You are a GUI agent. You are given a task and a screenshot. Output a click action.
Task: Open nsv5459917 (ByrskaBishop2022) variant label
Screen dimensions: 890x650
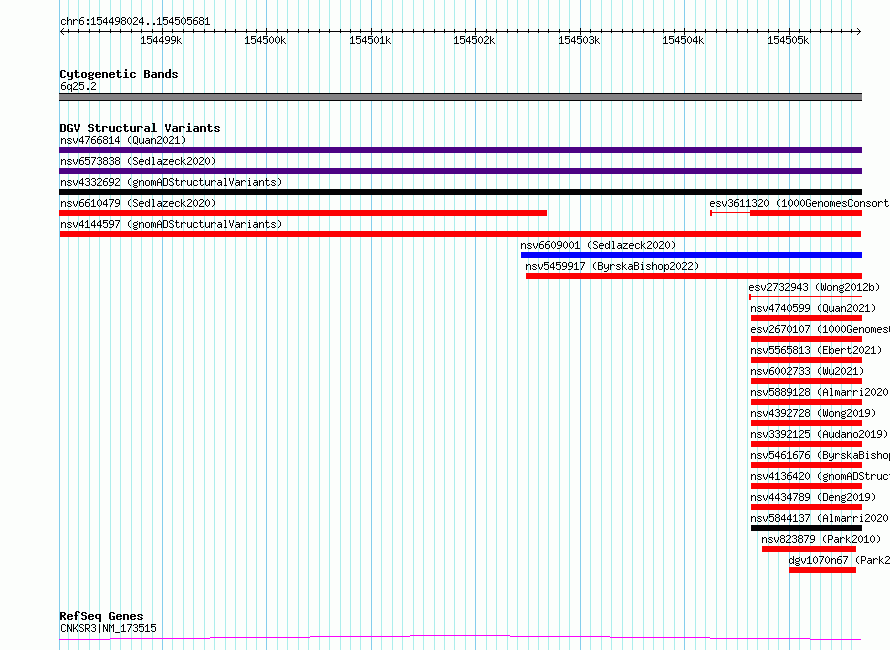click(612, 266)
